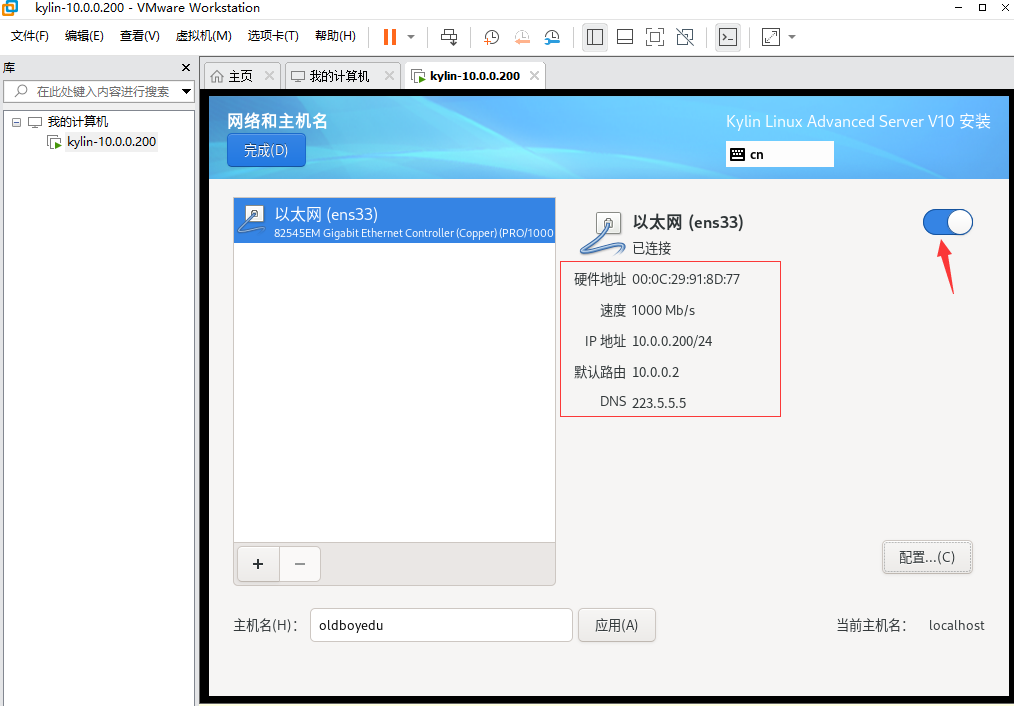Open the snapshot manager wrench-clock icon

[x=552, y=37]
